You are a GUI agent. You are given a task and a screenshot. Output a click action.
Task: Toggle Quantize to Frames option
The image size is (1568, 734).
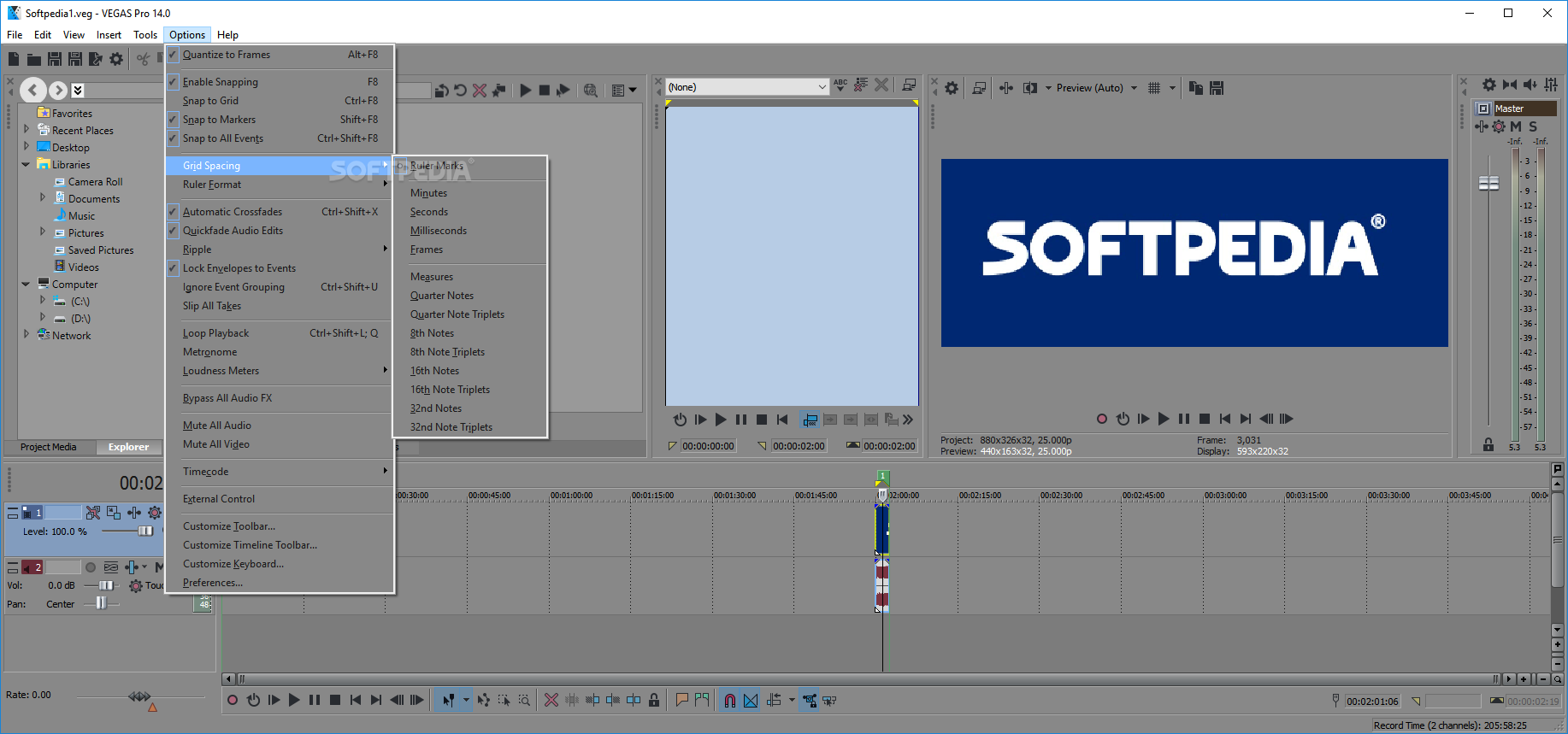[x=280, y=55]
